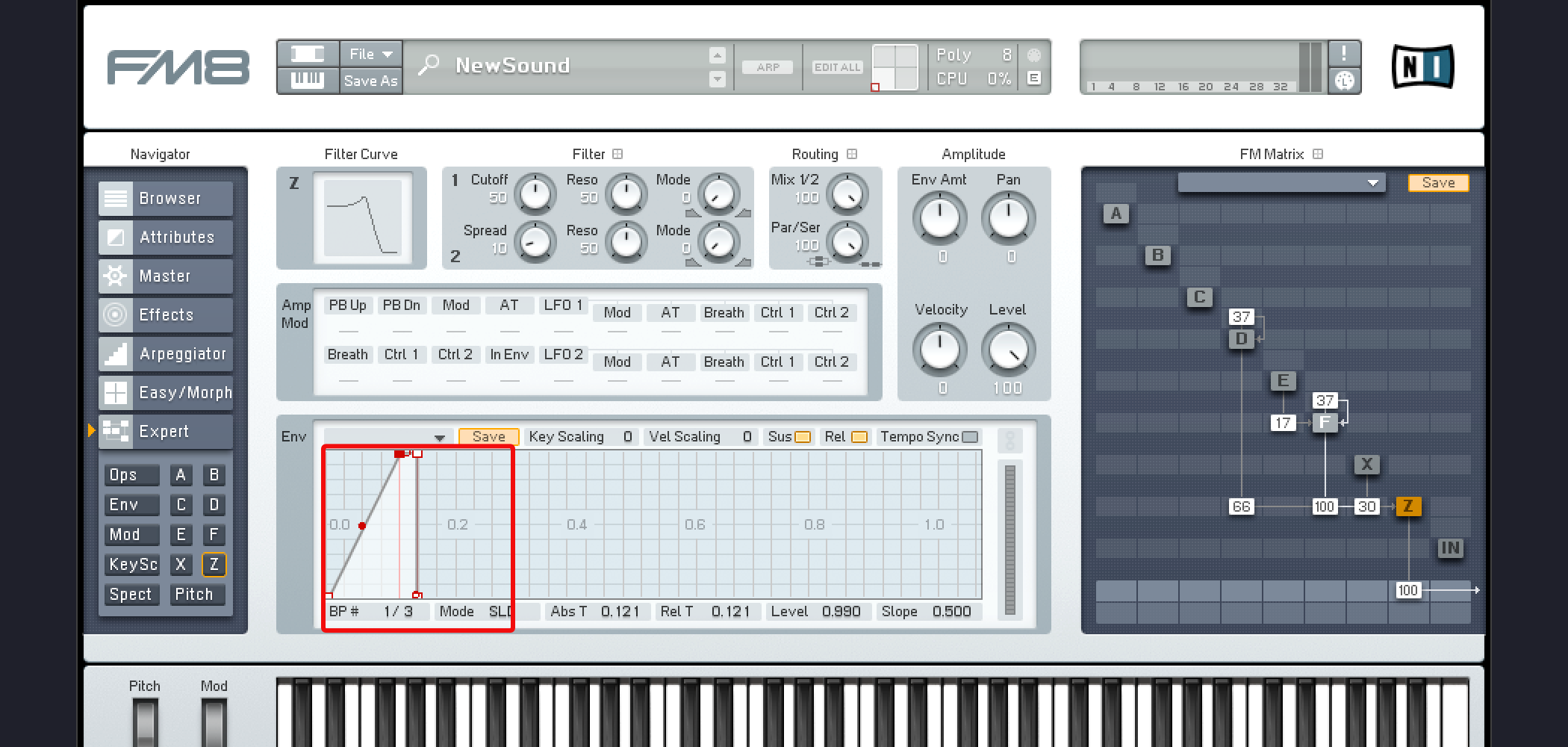Select operator B in the FM Matrix
The width and height of the screenshot is (1568, 747).
pyautogui.click(x=1158, y=255)
